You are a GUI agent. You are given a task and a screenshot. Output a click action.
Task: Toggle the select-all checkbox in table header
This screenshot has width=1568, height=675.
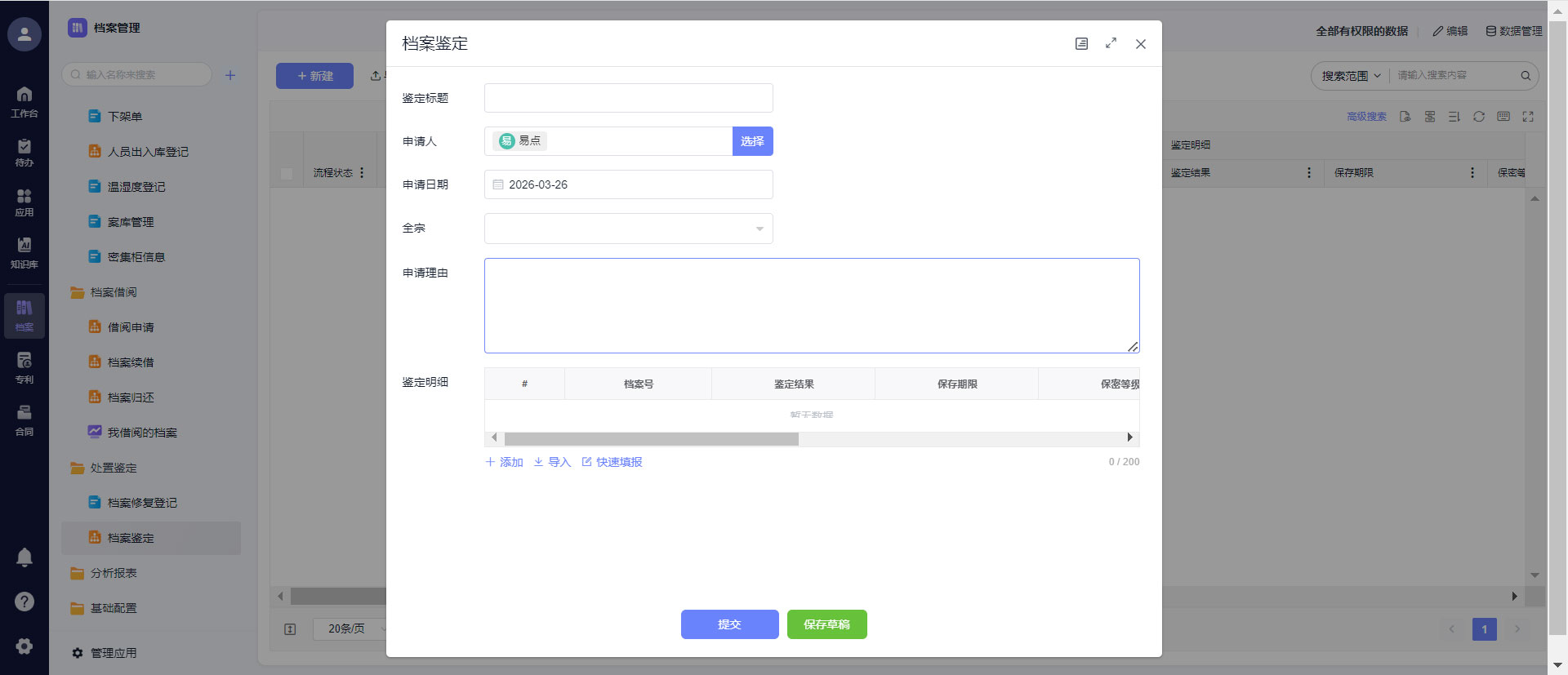point(287,173)
